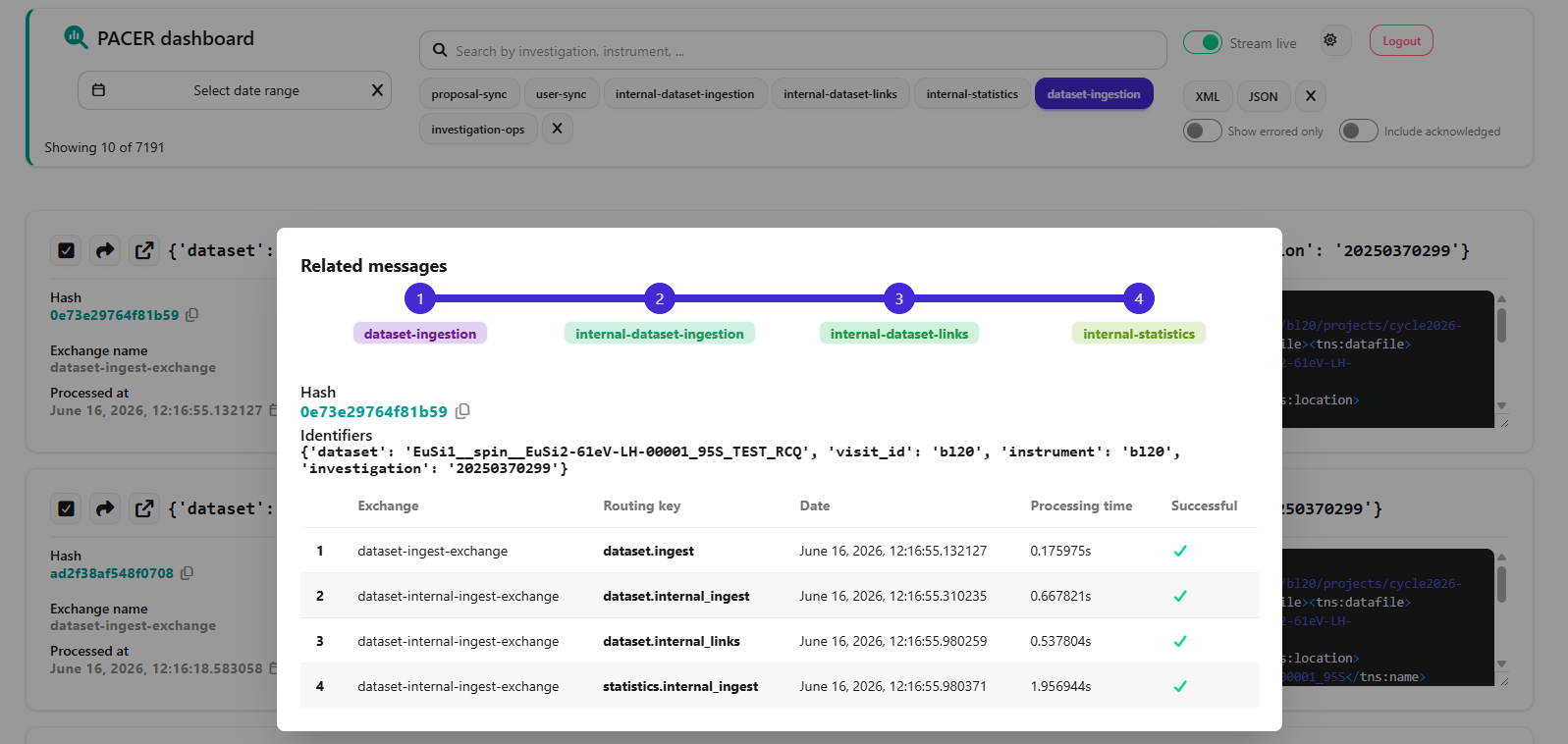This screenshot has height=744, width=1568.
Task: Click the PACER dashboard logo icon
Action: pyautogui.click(x=76, y=37)
